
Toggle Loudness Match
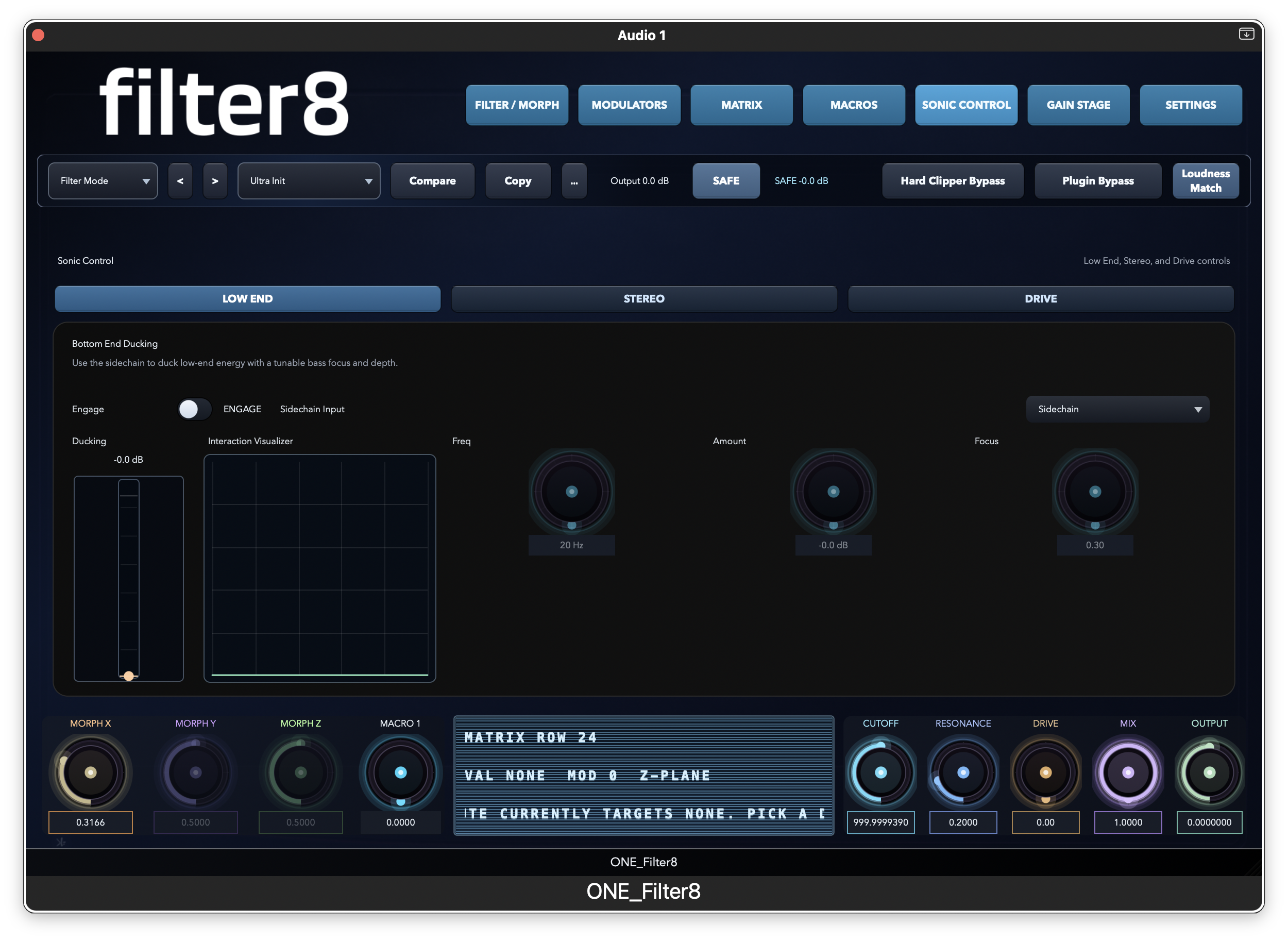(x=1205, y=180)
